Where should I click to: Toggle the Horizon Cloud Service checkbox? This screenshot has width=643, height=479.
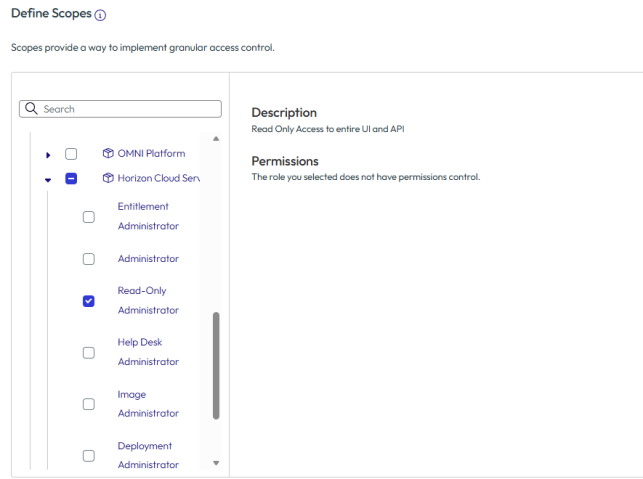[71, 178]
